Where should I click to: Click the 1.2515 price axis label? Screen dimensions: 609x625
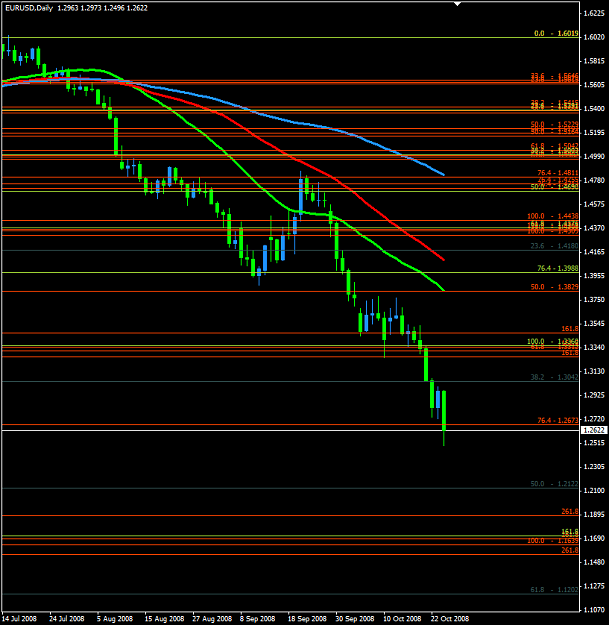[594, 443]
